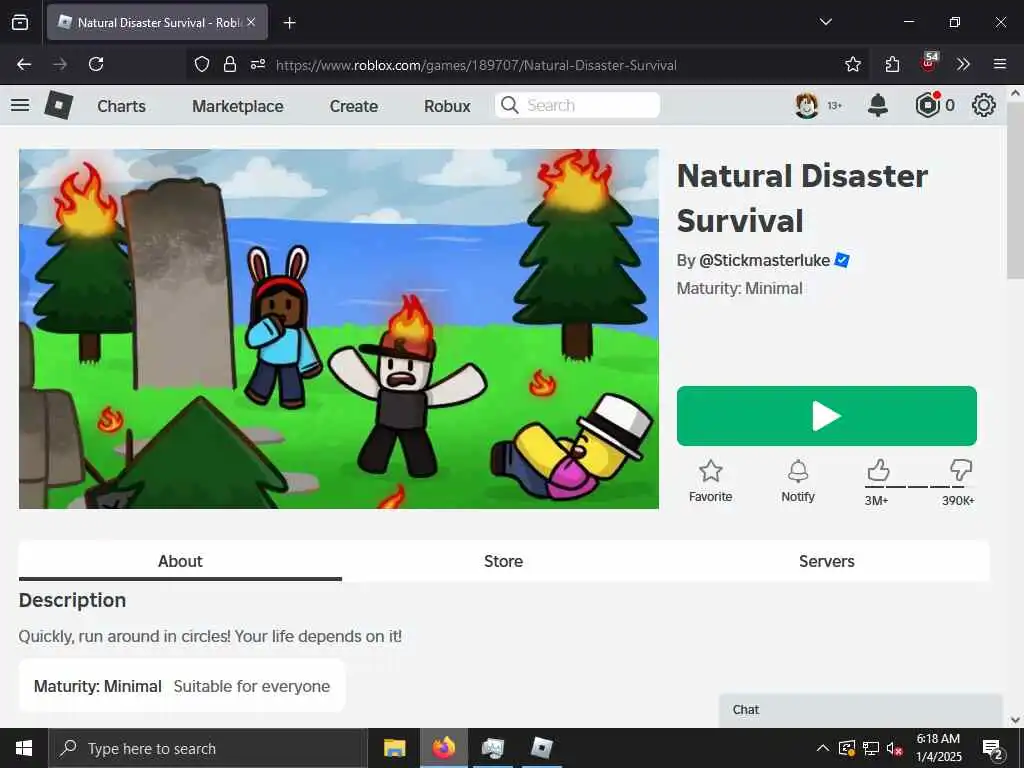Start playing Natural Disaster Survival
The image size is (1024, 768).
827,416
